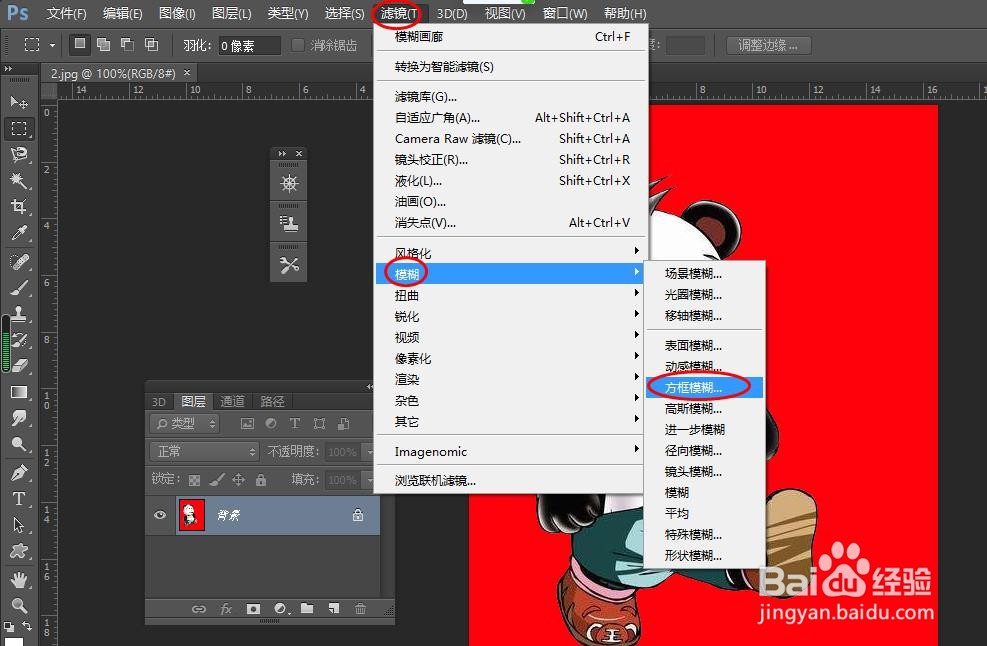Screen dimensions: 987x646
Task: Click the 调整边缘 button
Action: pyautogui.click(x=768, y=45)
